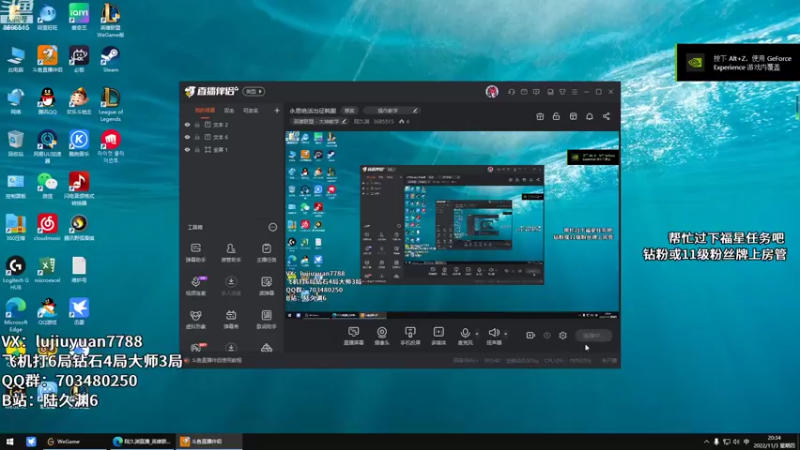Click the share icon above preview
This screenshot has height=450, width=800.
click(606, 116)
